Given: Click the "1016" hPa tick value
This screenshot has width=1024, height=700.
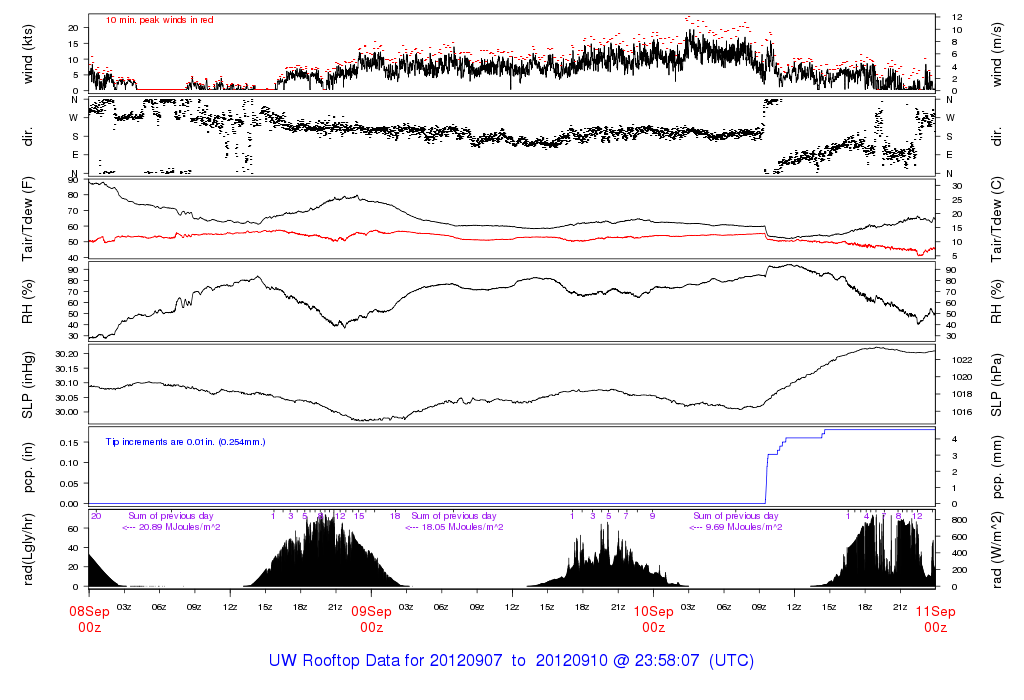Looking at the screenshot, I should (x=962, y=412).
